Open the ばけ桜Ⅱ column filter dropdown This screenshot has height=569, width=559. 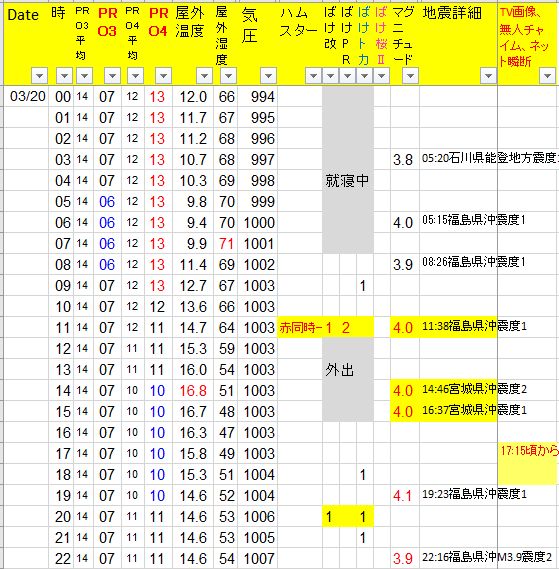[x=381, y=76]
